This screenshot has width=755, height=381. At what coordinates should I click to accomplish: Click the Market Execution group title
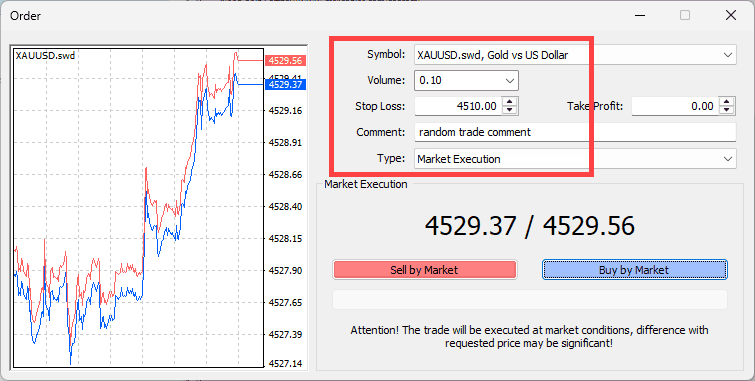366,184
